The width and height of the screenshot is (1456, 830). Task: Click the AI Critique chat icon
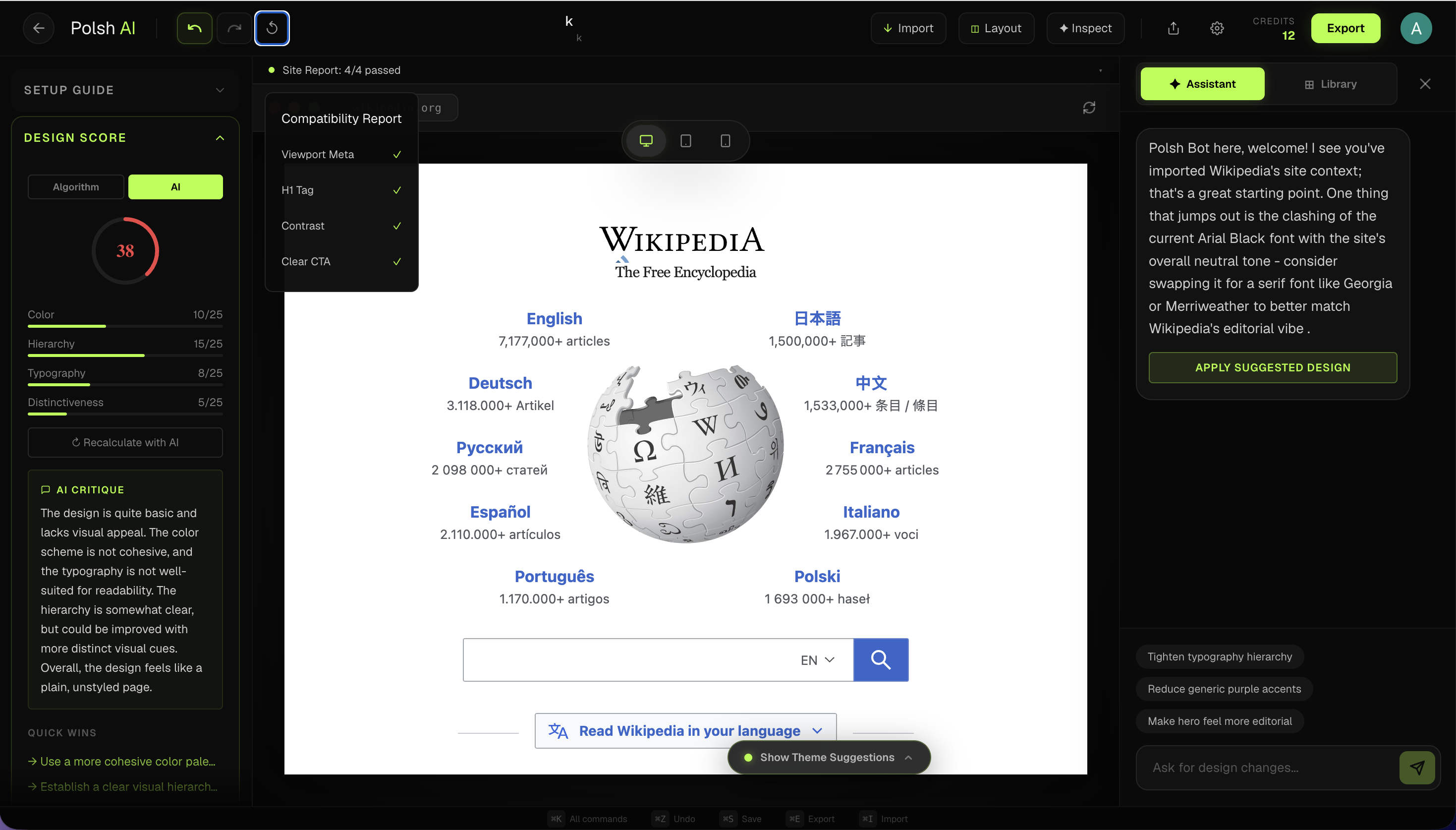pyautogui.click(x=46, y=490)
